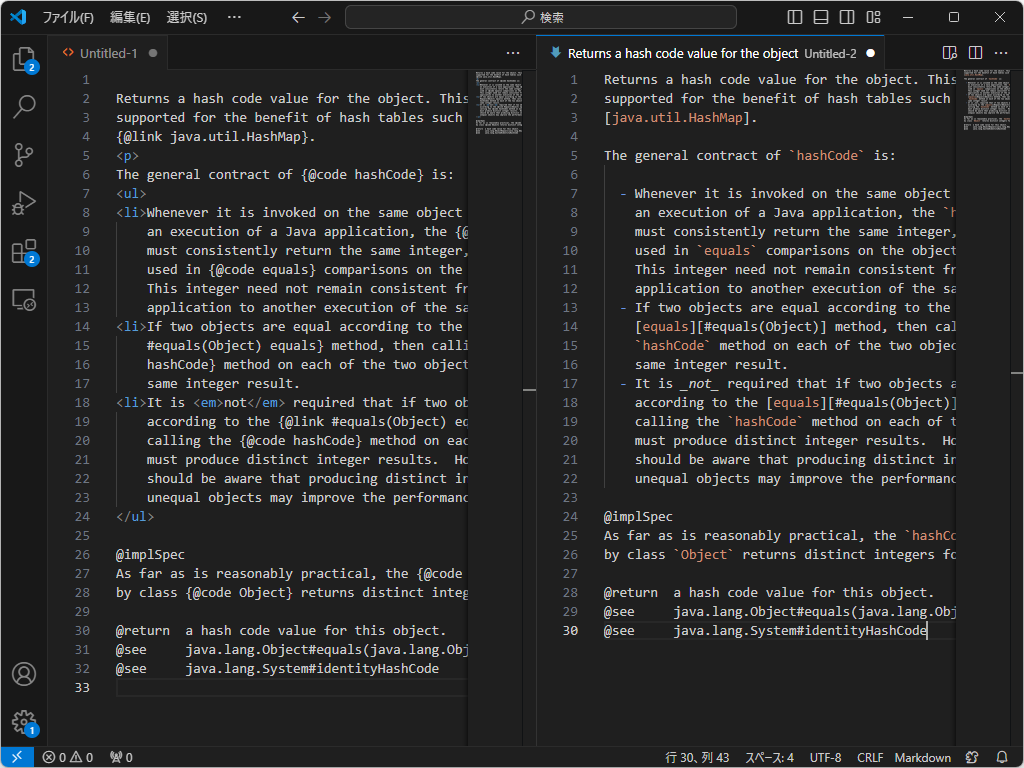
Task: Open the Remote Explorer view
Action: tap(24, 300)
